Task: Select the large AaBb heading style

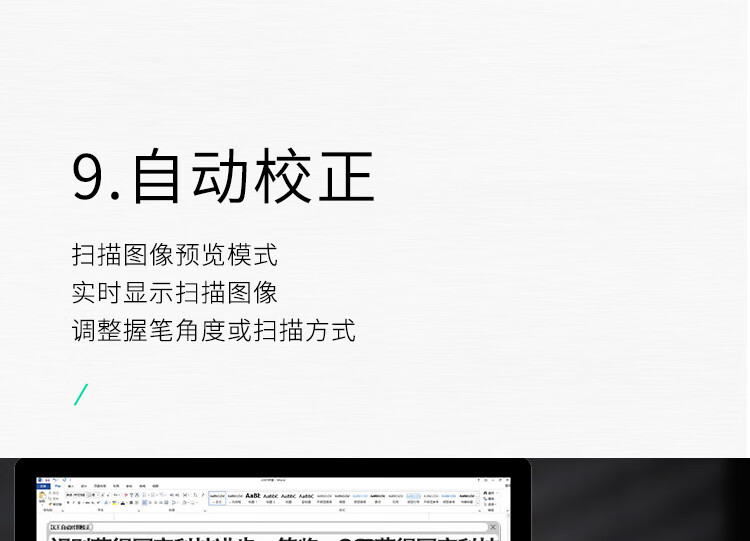Action: click(x=253, y=498)
